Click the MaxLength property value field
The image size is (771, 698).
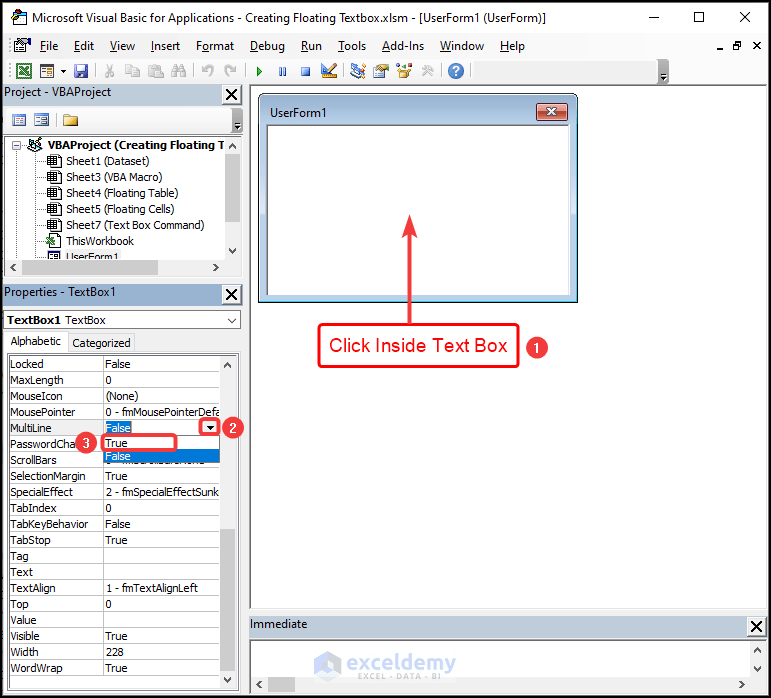pos(161,380)
